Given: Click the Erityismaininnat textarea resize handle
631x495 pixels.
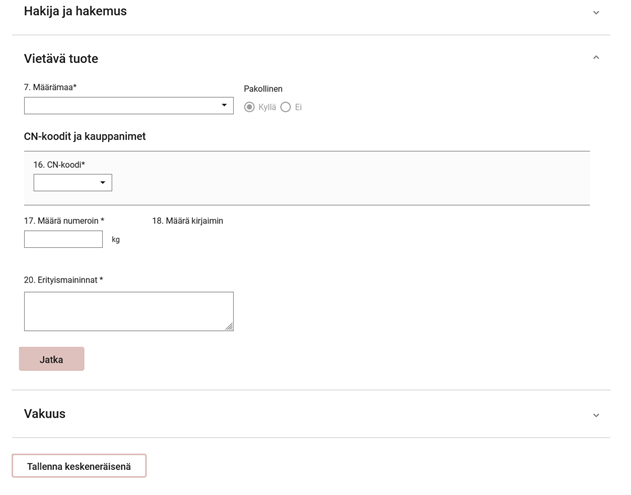Looking at the screenshot, I should [x=229, y=326].
